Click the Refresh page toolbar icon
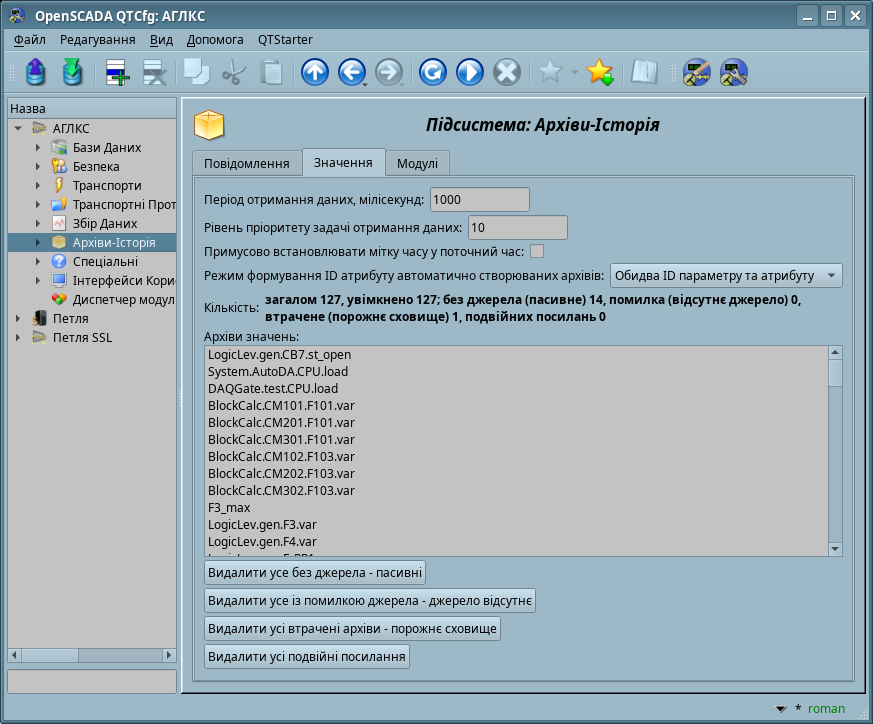Image resolution: width=873 pixels, height=724 pixels. (x=432, y=72)
